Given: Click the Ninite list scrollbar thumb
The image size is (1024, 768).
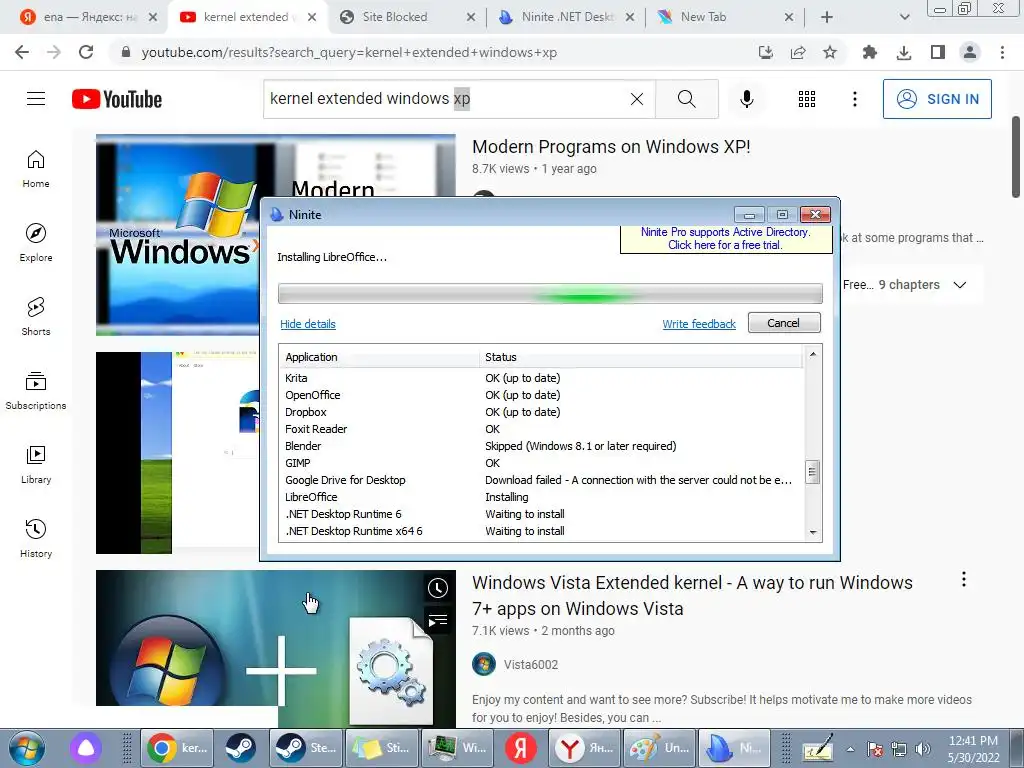Looking at the screenshot, I should tap(812, 472).
